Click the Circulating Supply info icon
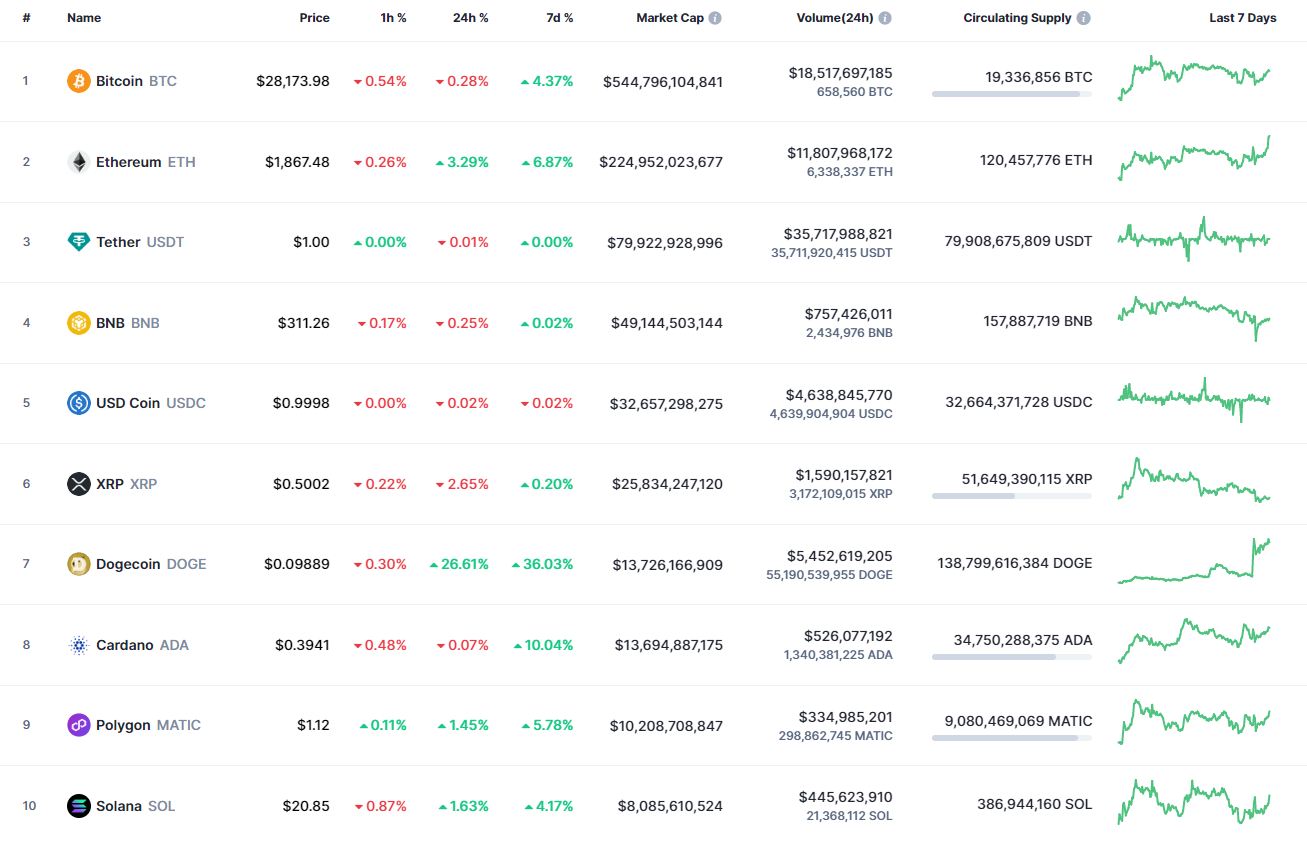The image size is (1307, 842). pyautogui.click(x=1084, y=18)
